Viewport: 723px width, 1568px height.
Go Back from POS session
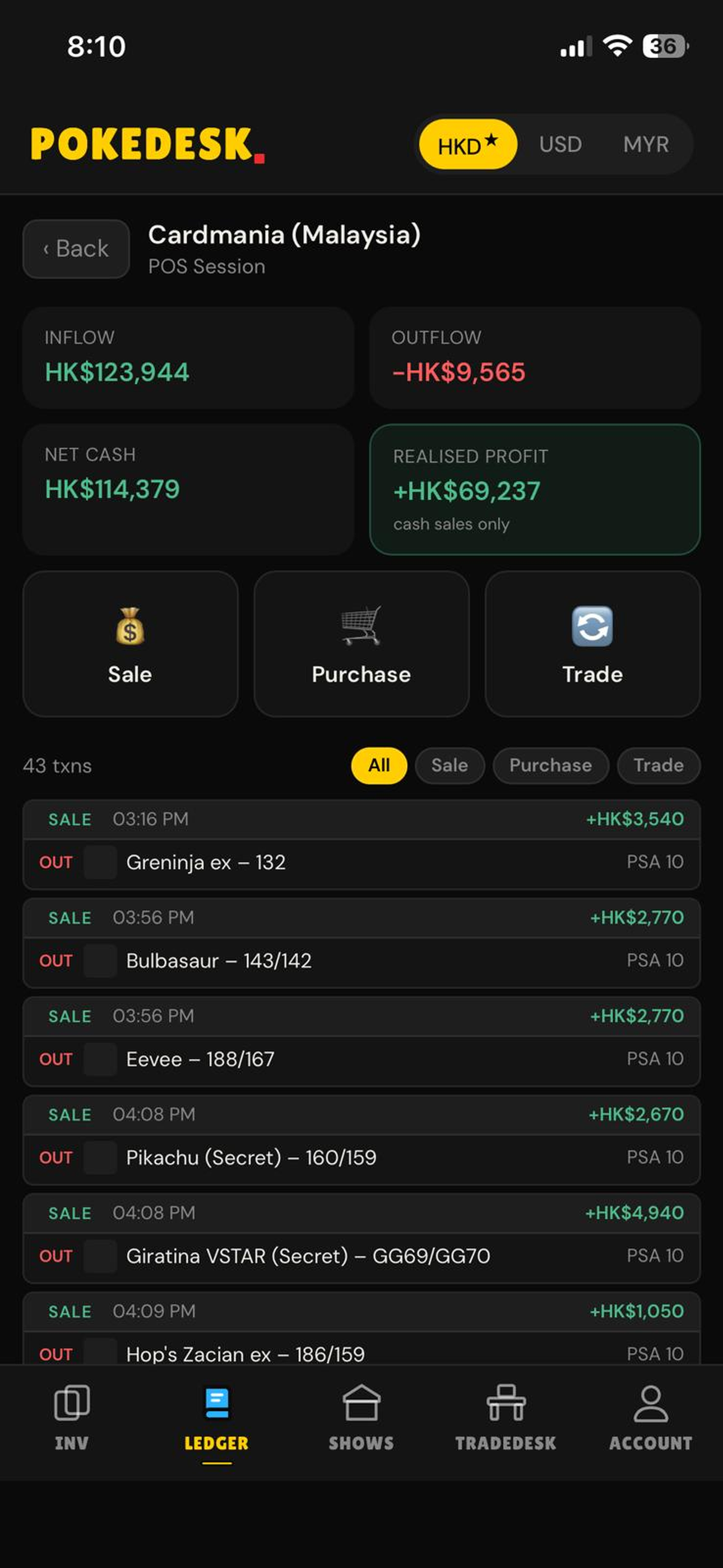pos(76,249)
